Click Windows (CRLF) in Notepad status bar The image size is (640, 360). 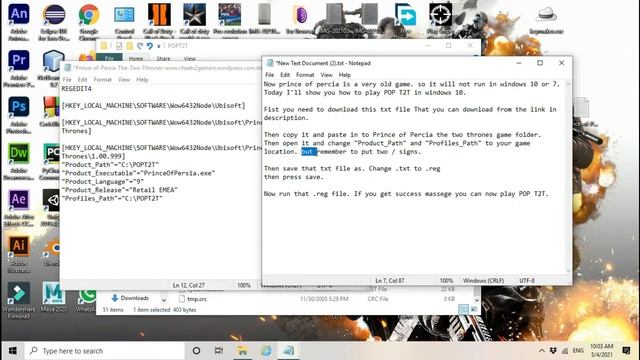(483, 280)
